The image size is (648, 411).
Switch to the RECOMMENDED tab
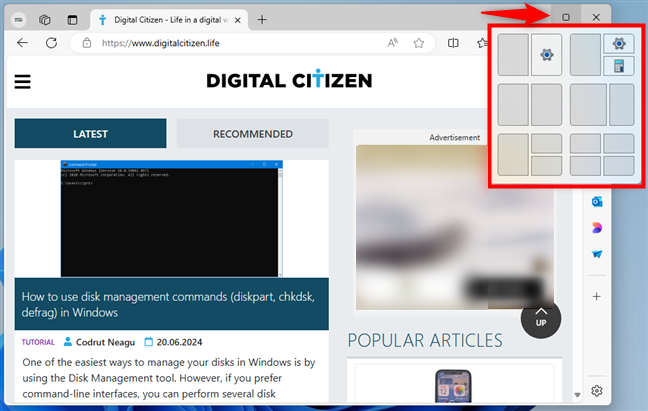[253, 133]
